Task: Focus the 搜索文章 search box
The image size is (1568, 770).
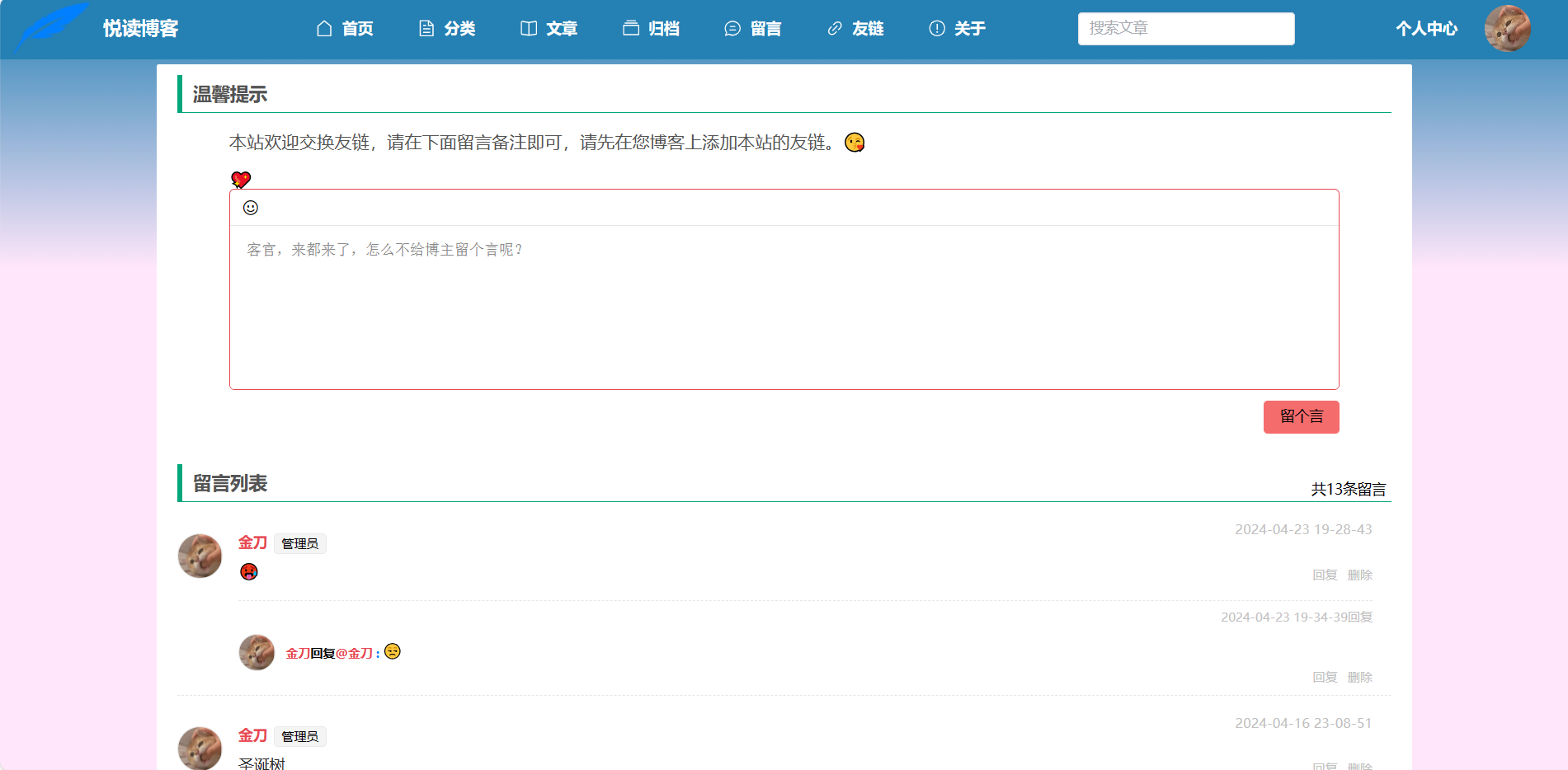Action: click(1186, 28)
